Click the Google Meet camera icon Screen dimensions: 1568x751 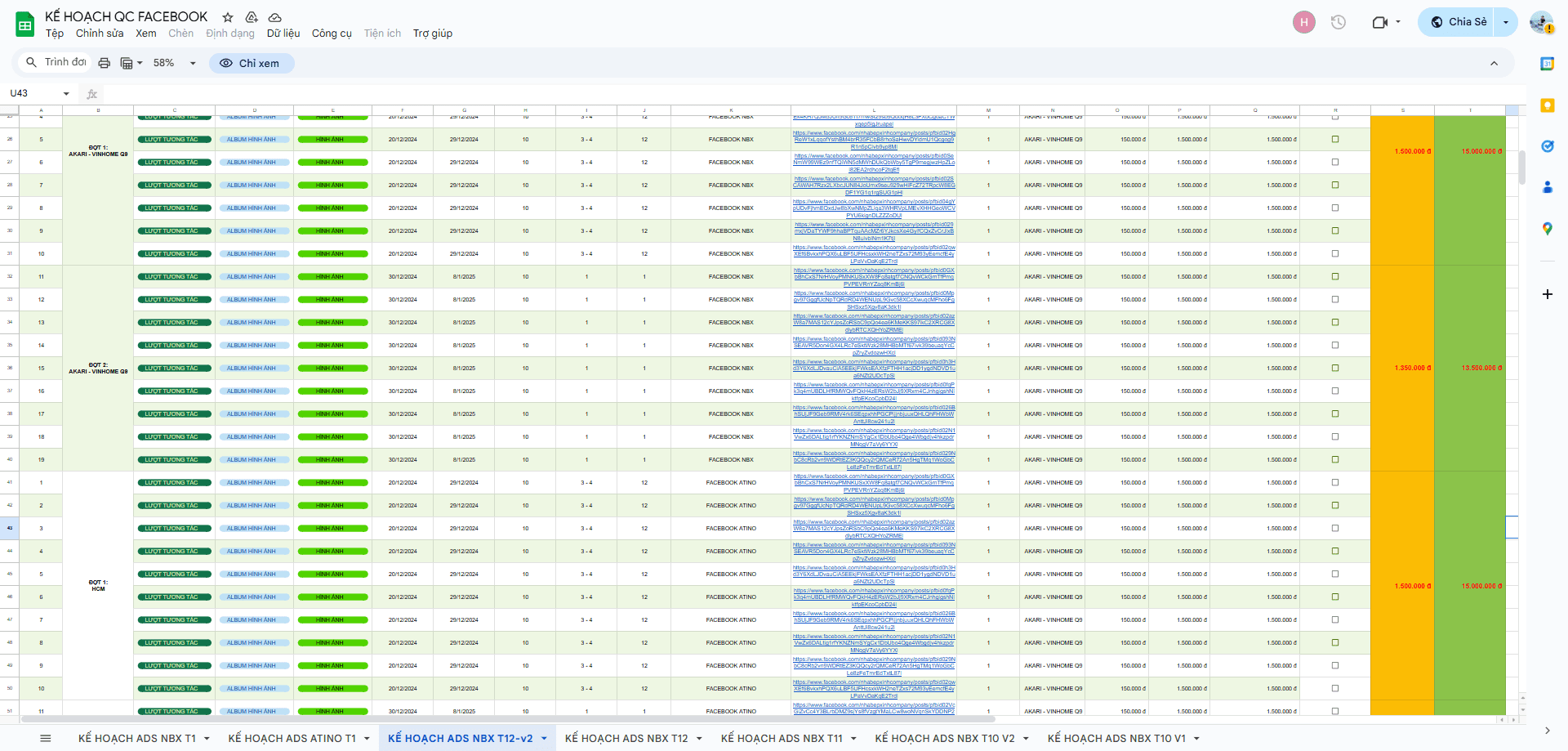pos(1379,22)
